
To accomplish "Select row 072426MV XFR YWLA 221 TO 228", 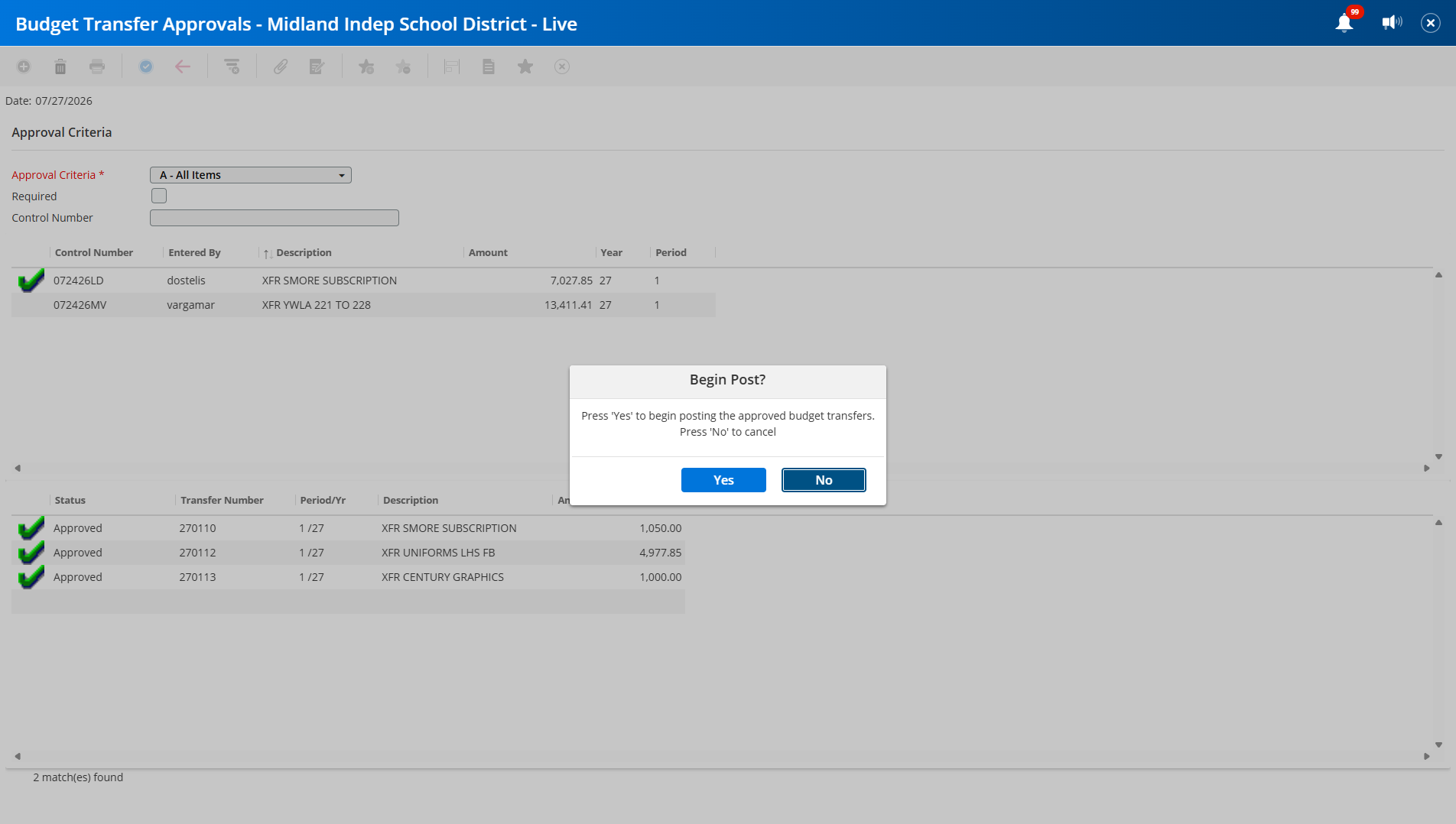I will pyautogui.click(x=363, y=305).
